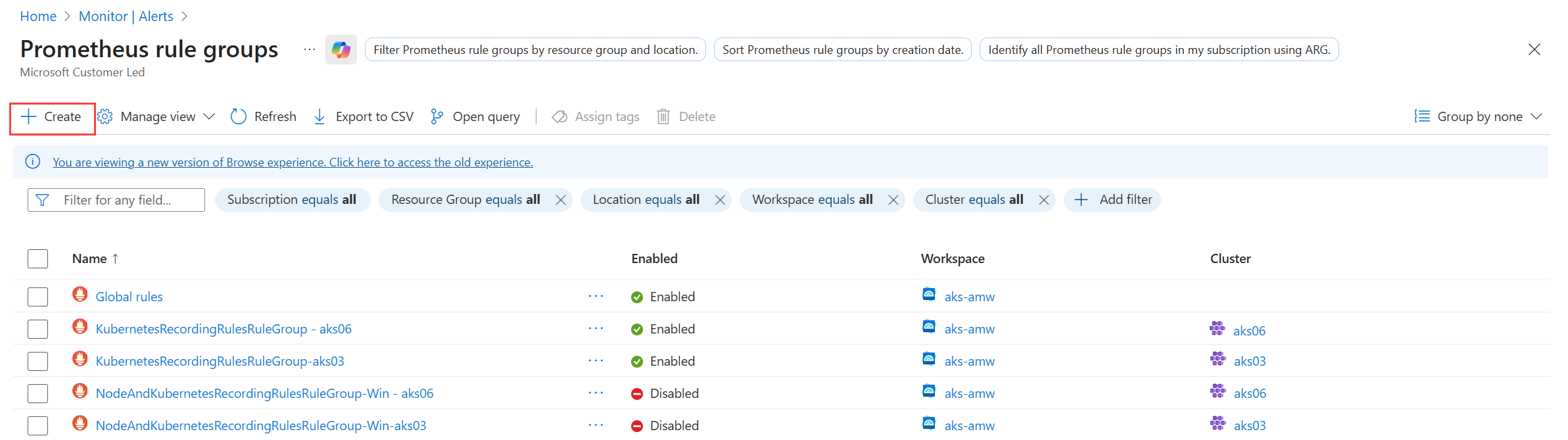The image size is (1568, 440).
Task: Open NodeAndKubernetesRecordingRulesRuleGroup-Win-aks03
Action: [x=261, y=426]
